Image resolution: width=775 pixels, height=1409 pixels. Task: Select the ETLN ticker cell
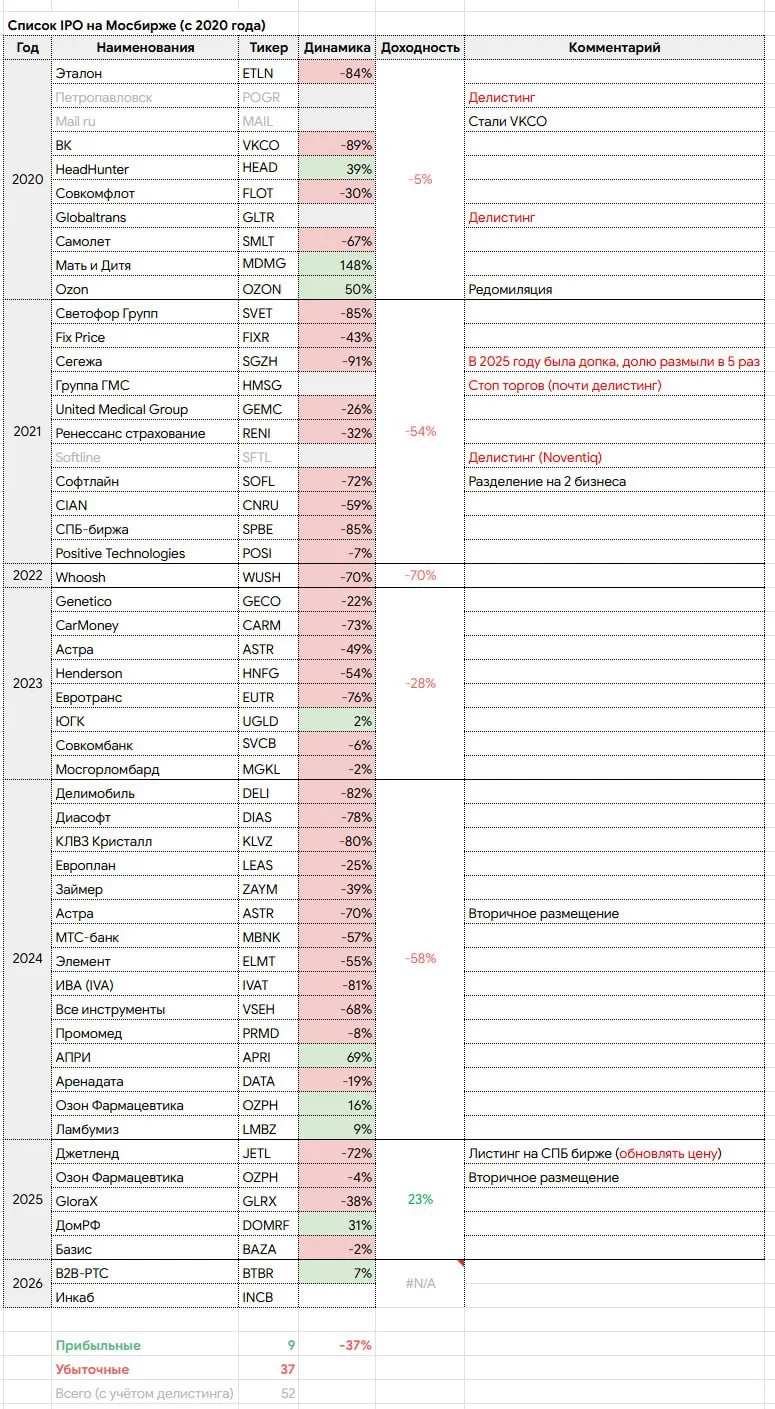point(268,73)
